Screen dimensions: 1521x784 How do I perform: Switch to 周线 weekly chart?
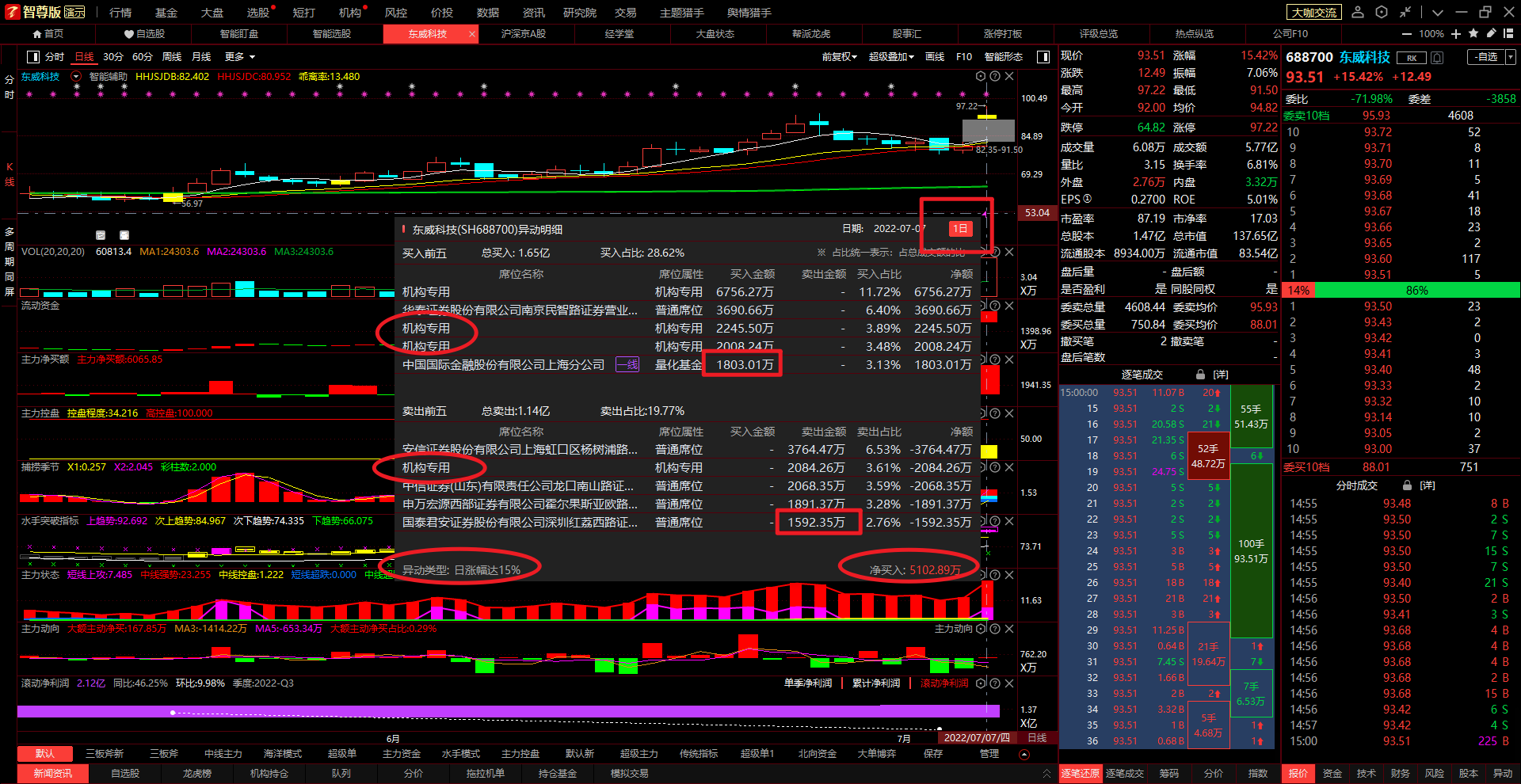[172, 57]
